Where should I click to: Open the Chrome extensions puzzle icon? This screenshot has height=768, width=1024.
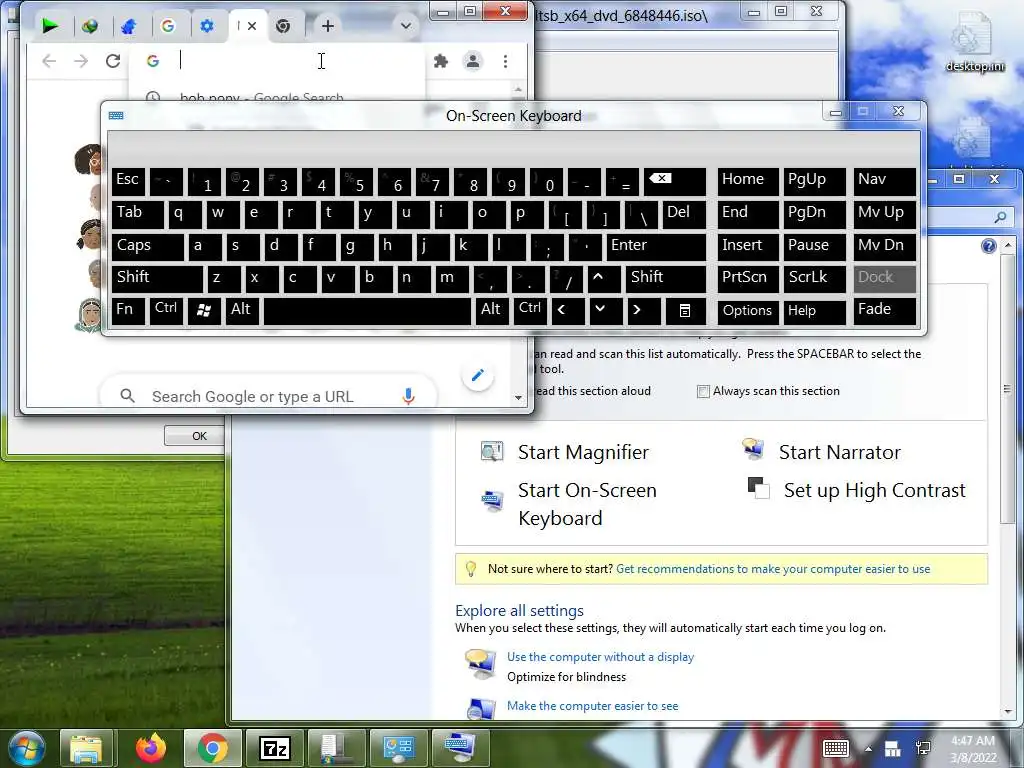[x=441, y=61]
